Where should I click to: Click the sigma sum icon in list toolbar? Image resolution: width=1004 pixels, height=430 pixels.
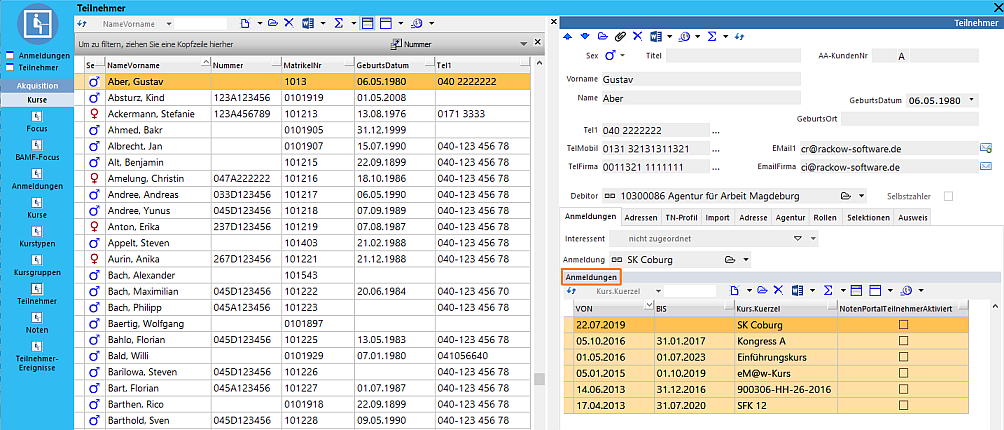(337, 23)
